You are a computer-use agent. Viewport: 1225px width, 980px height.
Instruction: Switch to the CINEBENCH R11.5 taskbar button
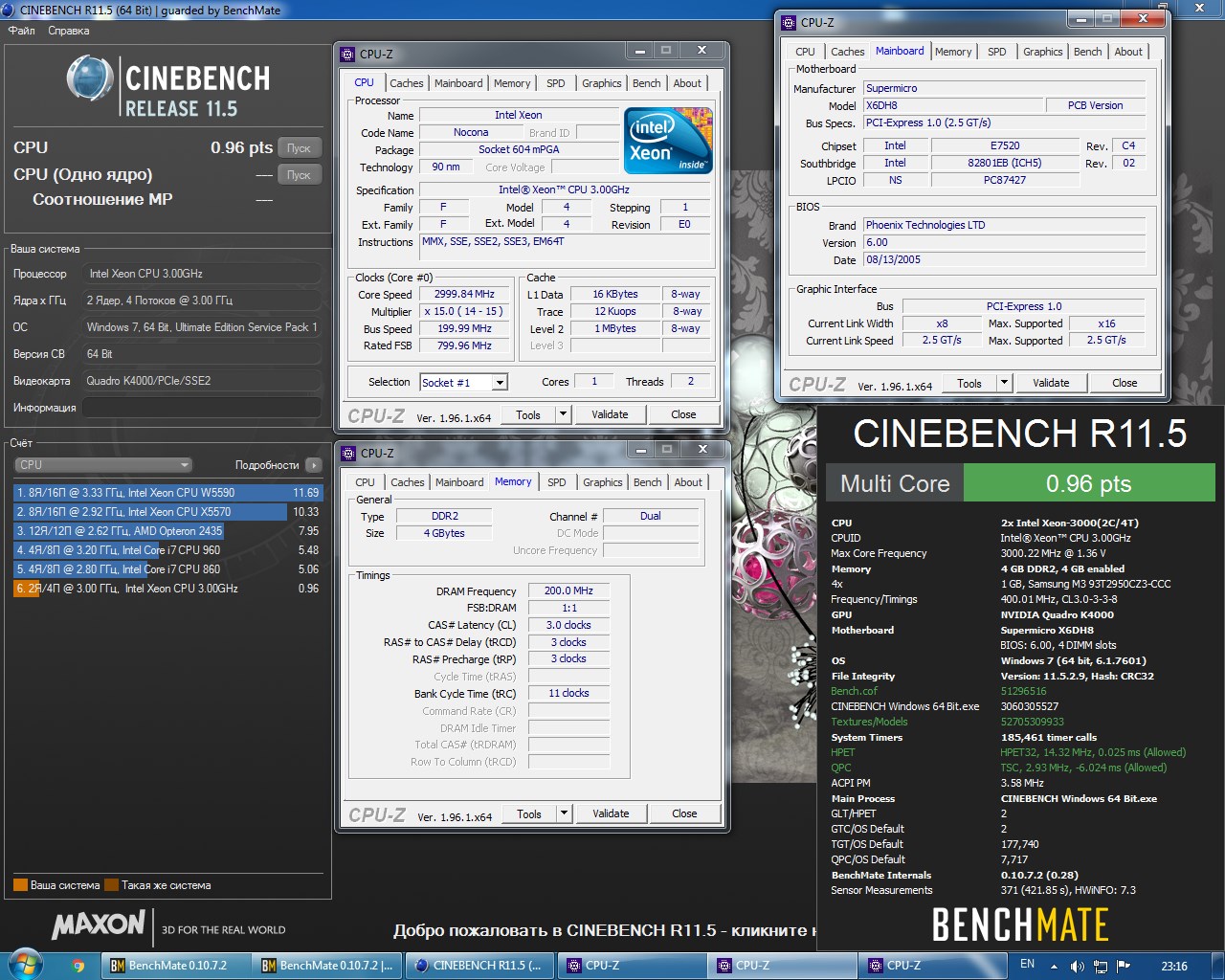[x=480, y=966]
